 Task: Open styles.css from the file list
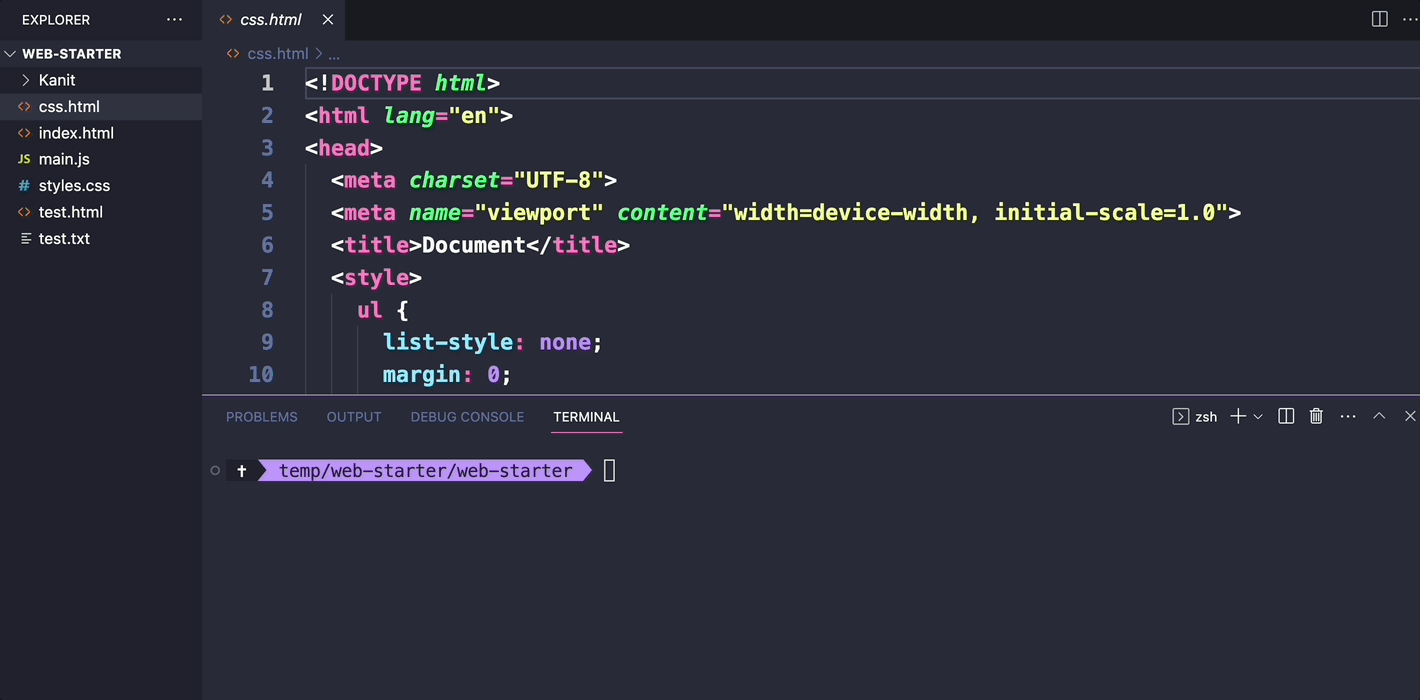click(x=74, y=186)
